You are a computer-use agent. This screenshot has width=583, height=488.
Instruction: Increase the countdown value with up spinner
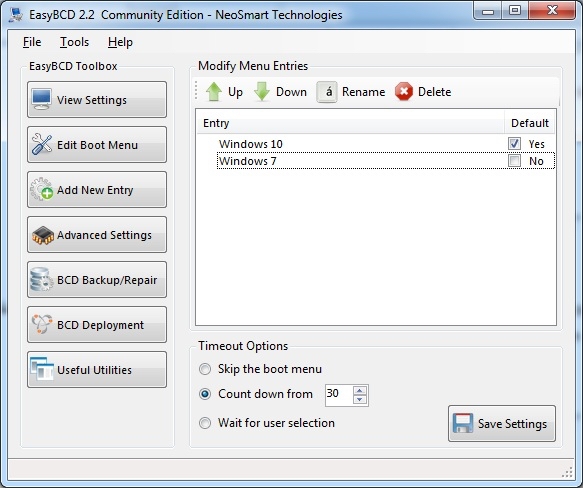click(360, 390)
